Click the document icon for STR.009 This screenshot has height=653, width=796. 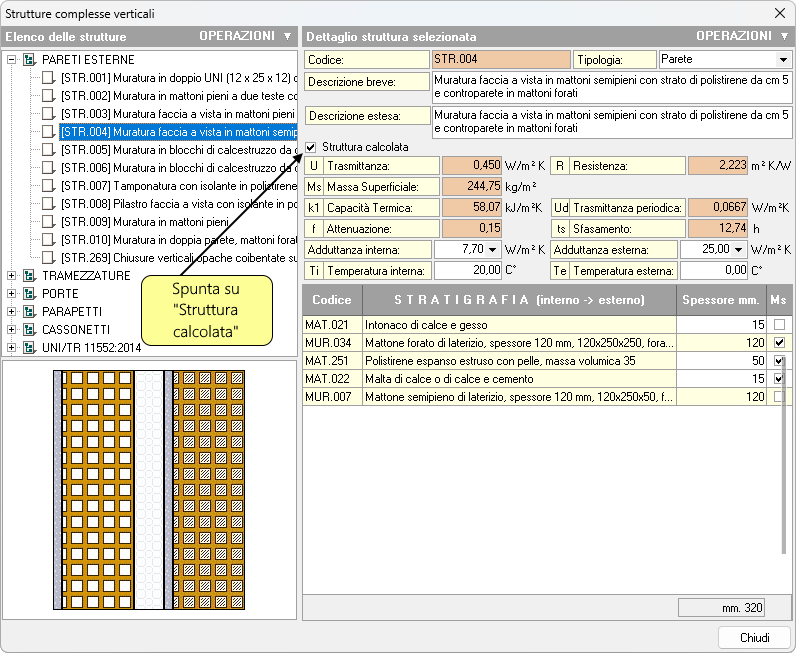point(49,222)
